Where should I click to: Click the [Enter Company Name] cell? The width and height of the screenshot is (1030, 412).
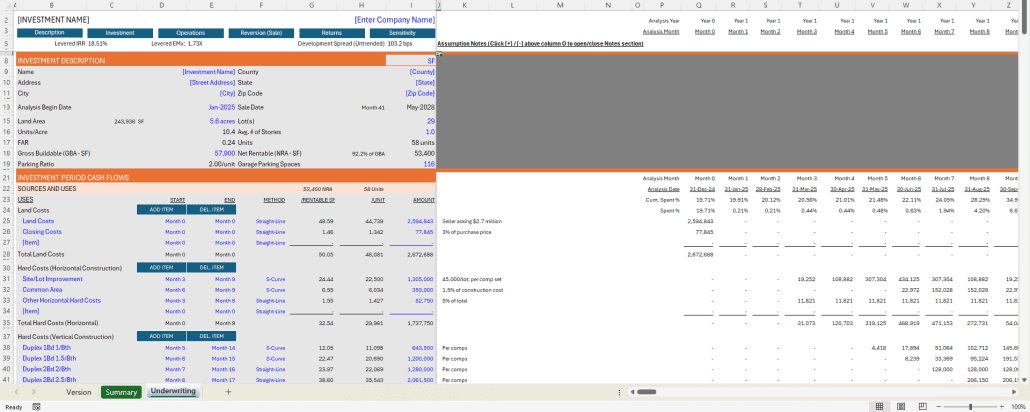[394, 19]
